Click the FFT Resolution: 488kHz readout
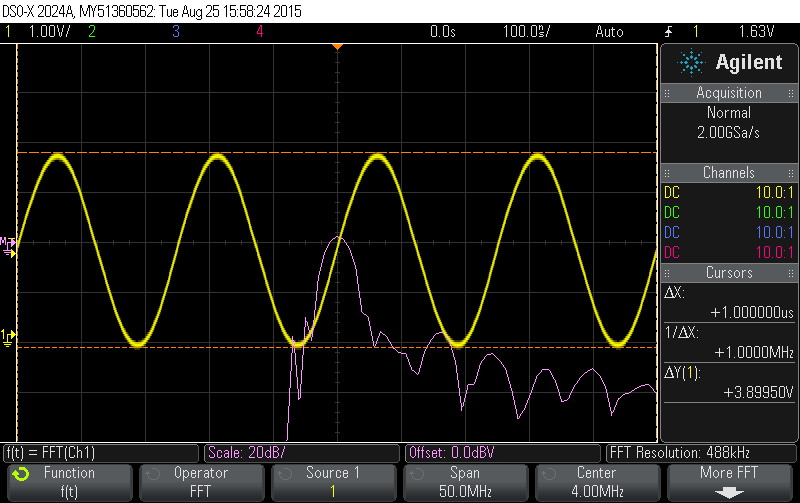 [702, 452]
